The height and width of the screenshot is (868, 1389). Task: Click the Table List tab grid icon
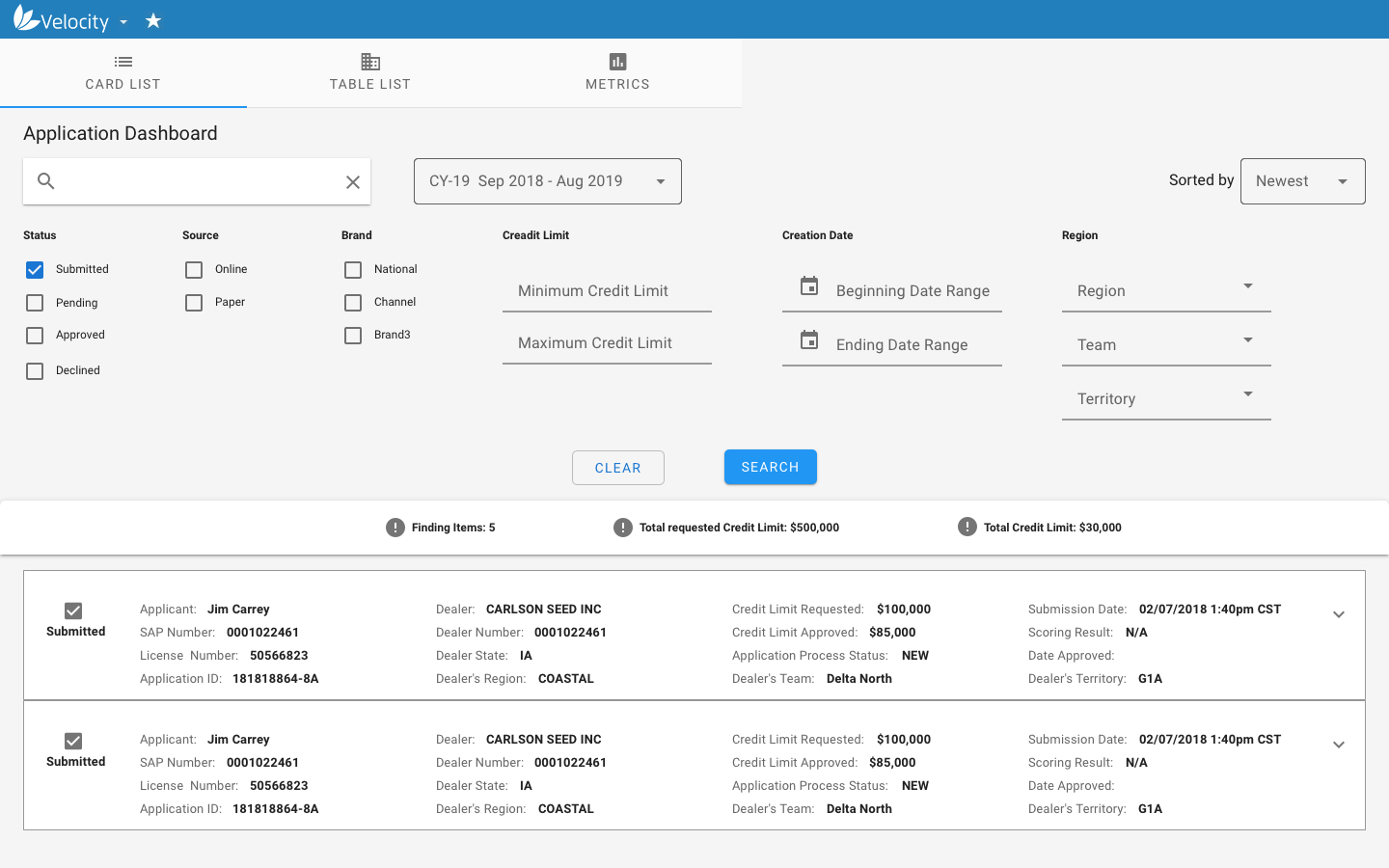[370, 62]
